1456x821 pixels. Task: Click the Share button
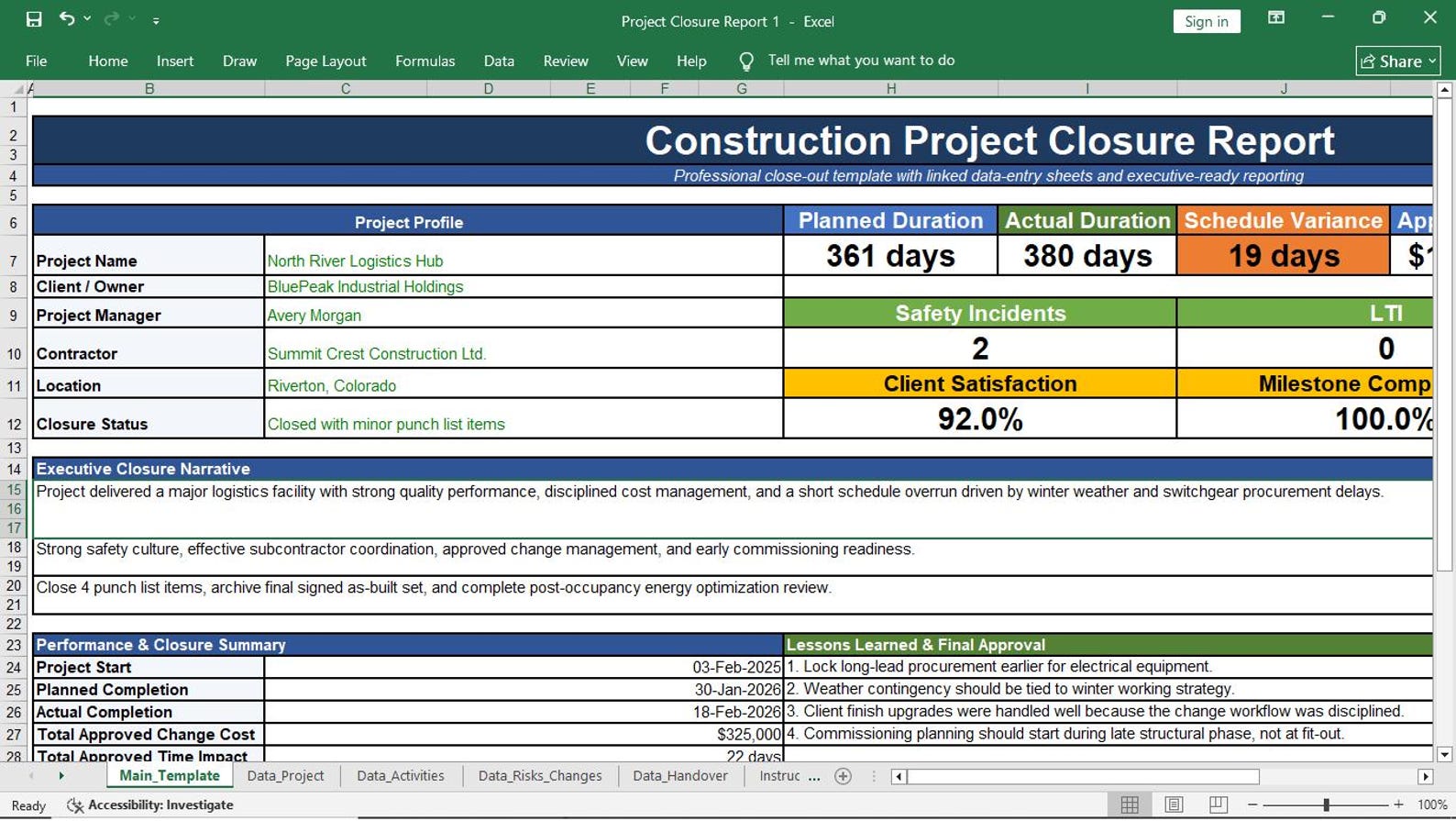(x=1397, y=61)
